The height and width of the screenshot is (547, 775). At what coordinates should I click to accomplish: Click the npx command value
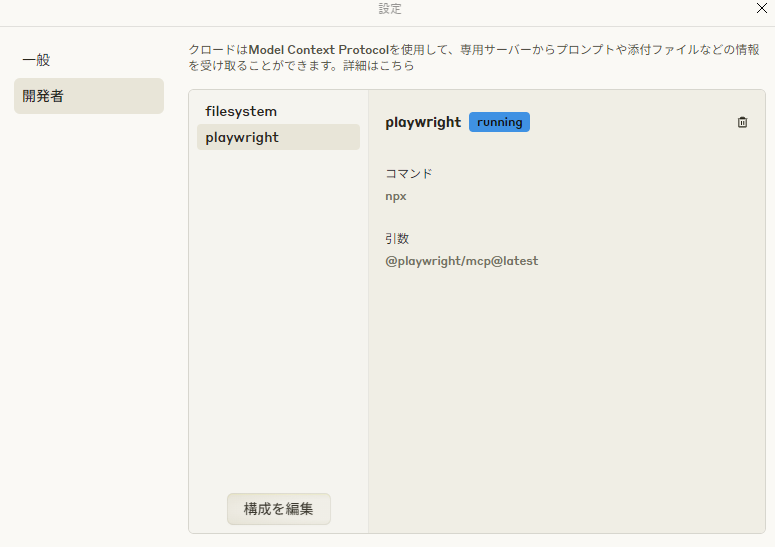pyautogui.click(x=396, y=196)
